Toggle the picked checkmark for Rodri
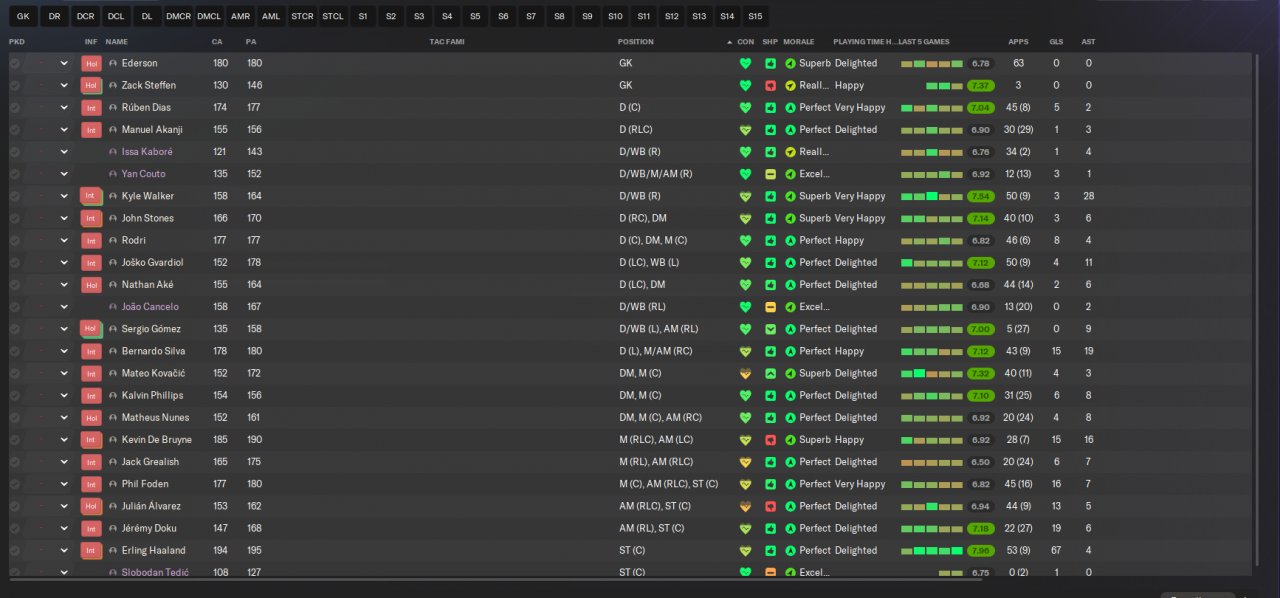Image resolution: width=1280 pixels, height=598 pixels. 15,240
